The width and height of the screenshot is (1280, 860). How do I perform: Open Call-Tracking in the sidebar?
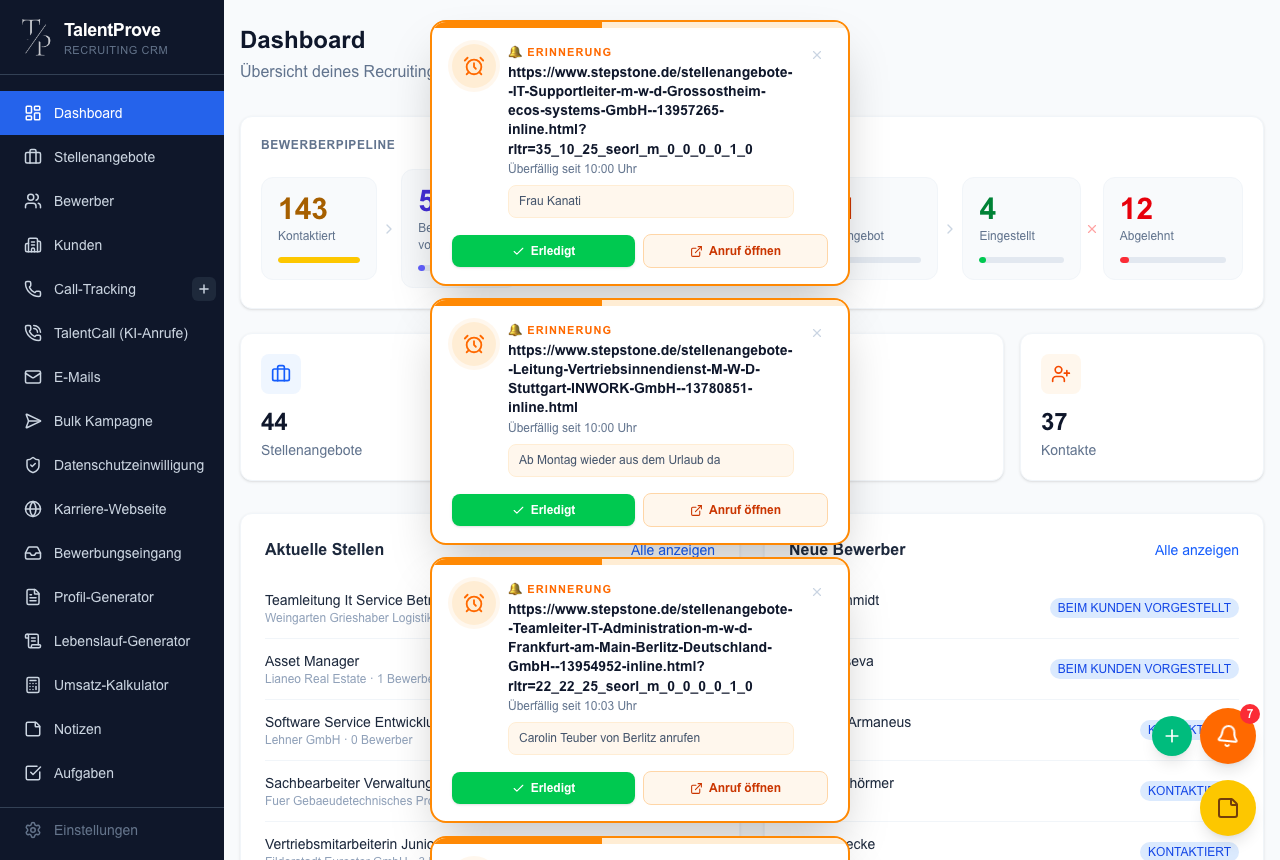tap(95, 289)
